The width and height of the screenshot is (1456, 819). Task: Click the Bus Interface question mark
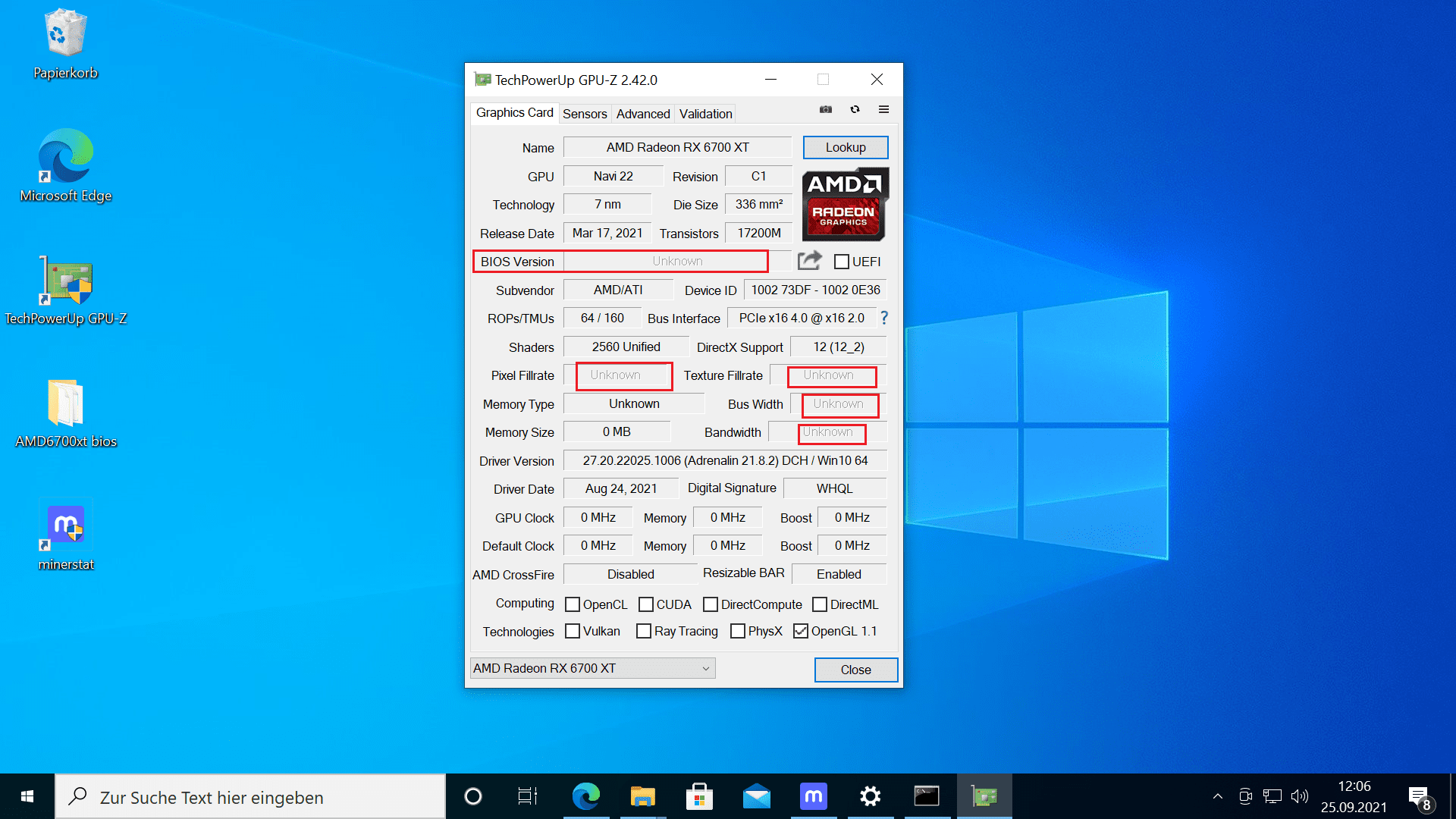(x=884, y=318)
